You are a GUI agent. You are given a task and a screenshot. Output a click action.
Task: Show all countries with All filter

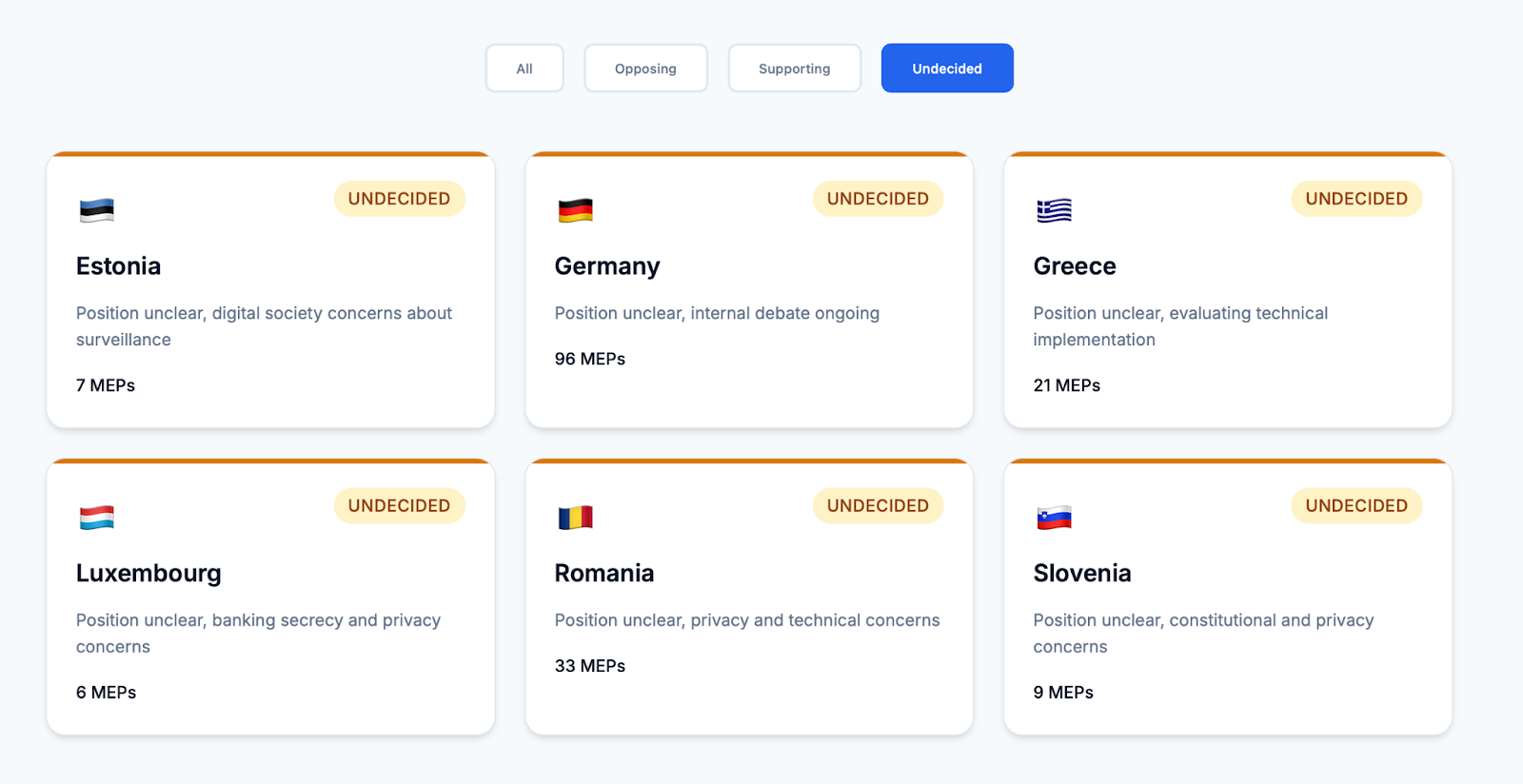(524, 69)
